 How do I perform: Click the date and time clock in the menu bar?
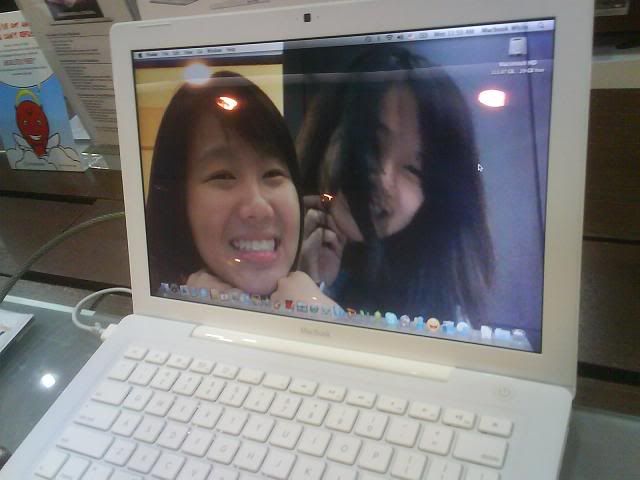click(454, 32)
